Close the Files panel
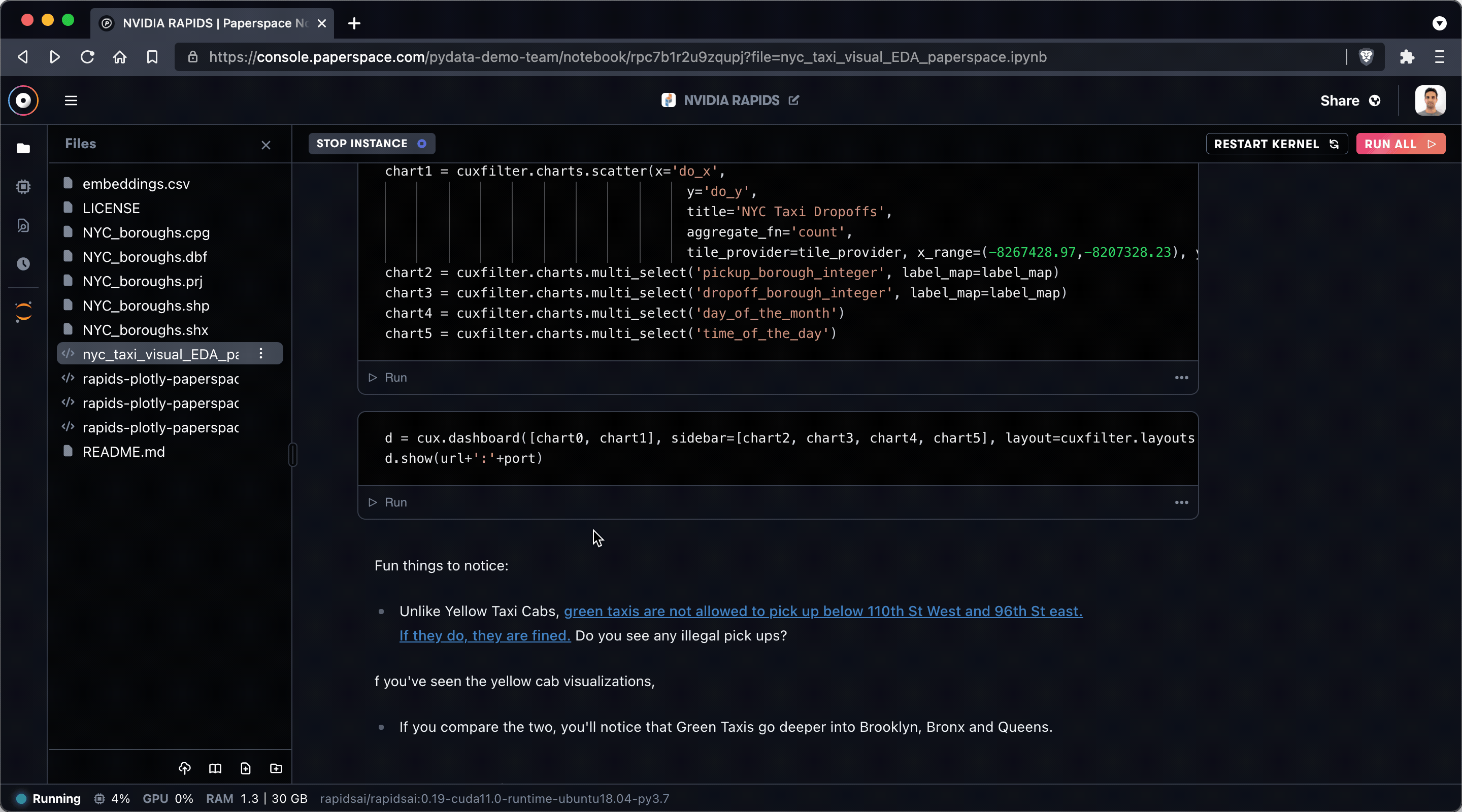 tap(265, 145)
